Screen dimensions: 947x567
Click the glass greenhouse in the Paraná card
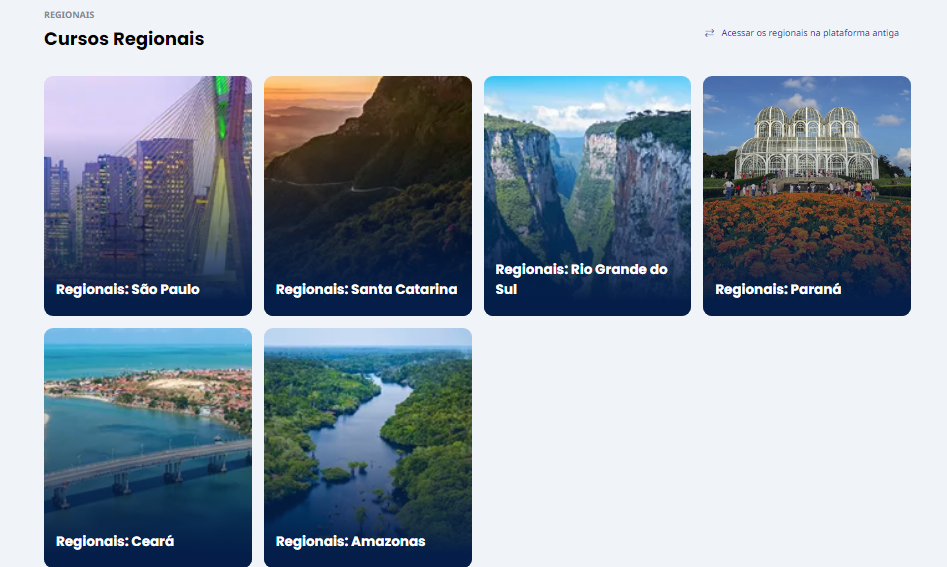[806, 143]
